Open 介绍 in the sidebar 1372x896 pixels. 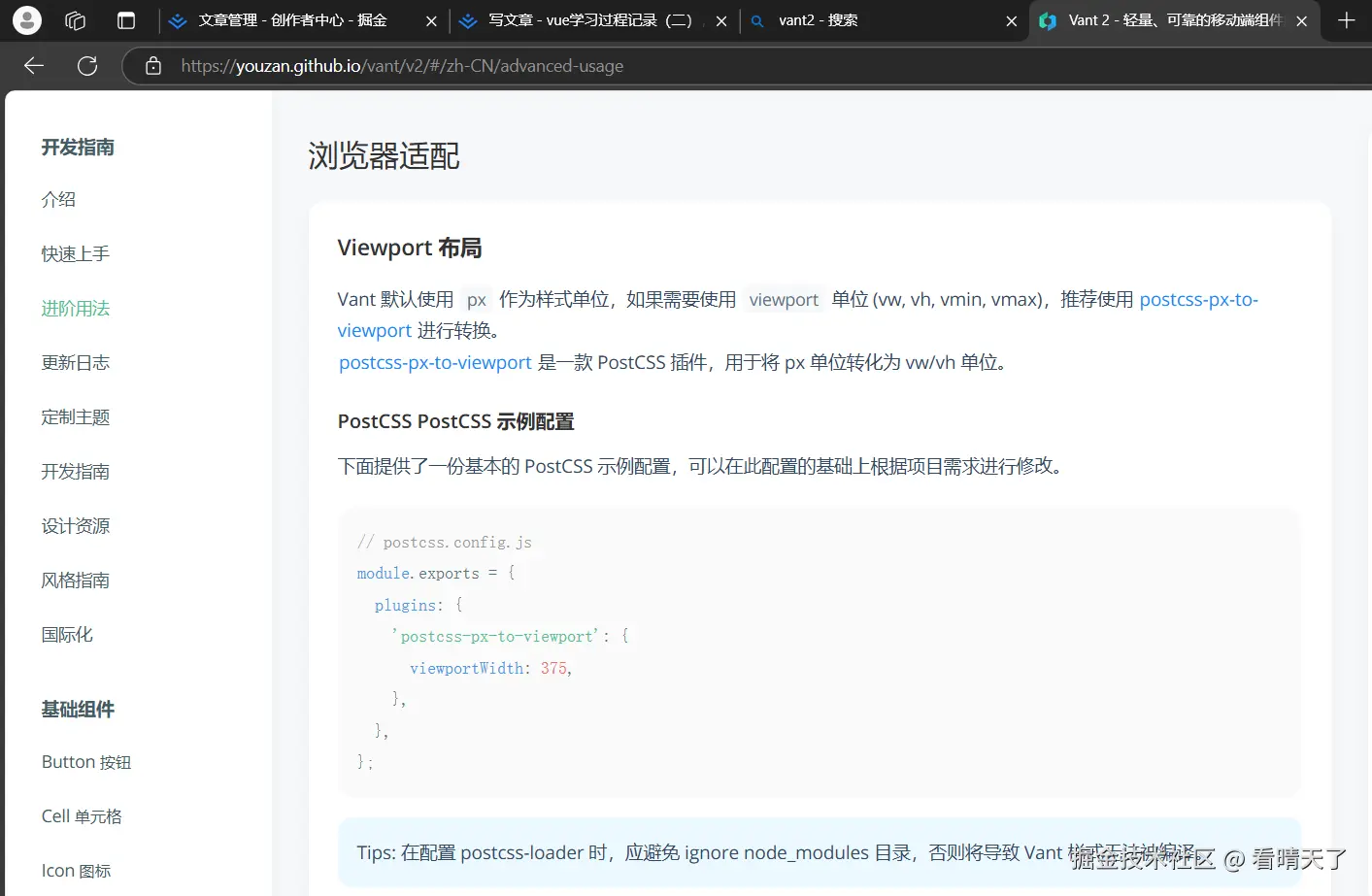pos(58,199)
